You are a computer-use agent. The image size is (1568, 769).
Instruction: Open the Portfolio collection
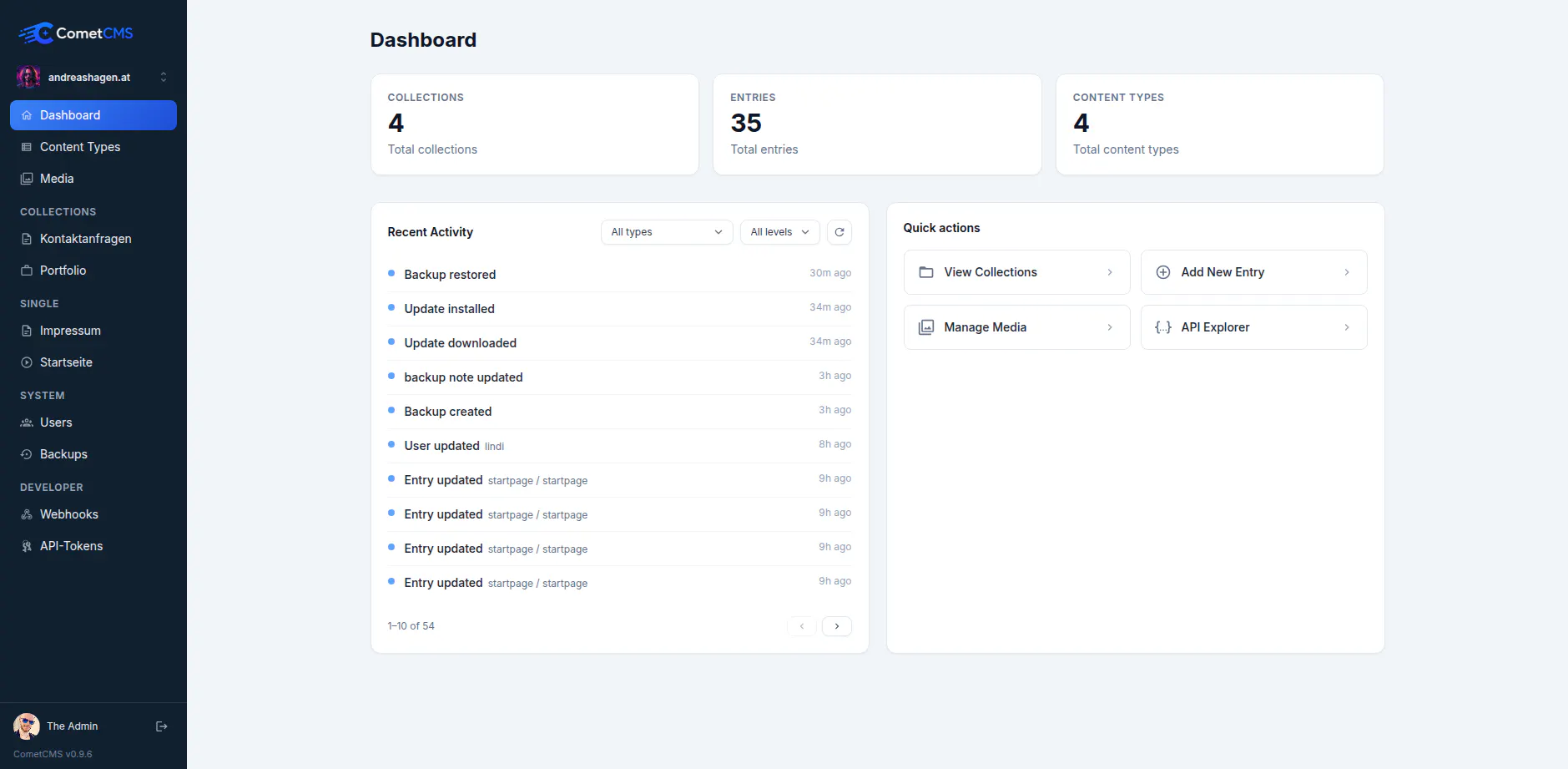[93, 271]
